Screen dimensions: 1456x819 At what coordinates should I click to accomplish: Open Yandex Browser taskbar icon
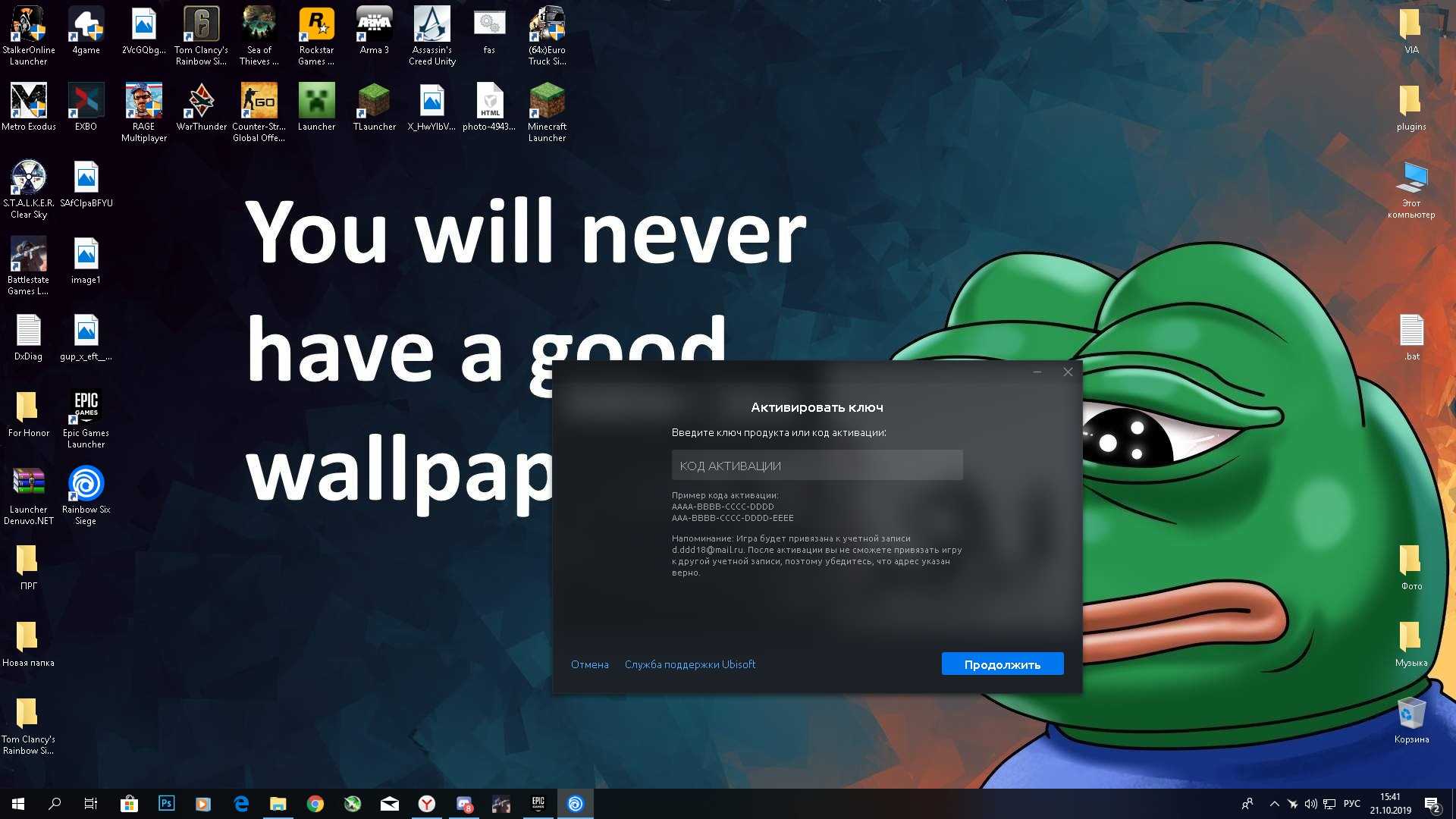427,804
